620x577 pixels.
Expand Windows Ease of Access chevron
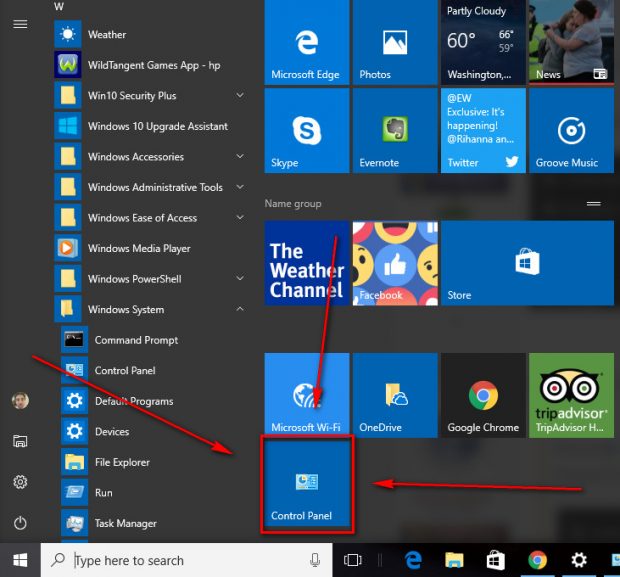pyautogui.click(x=240, y=217)
